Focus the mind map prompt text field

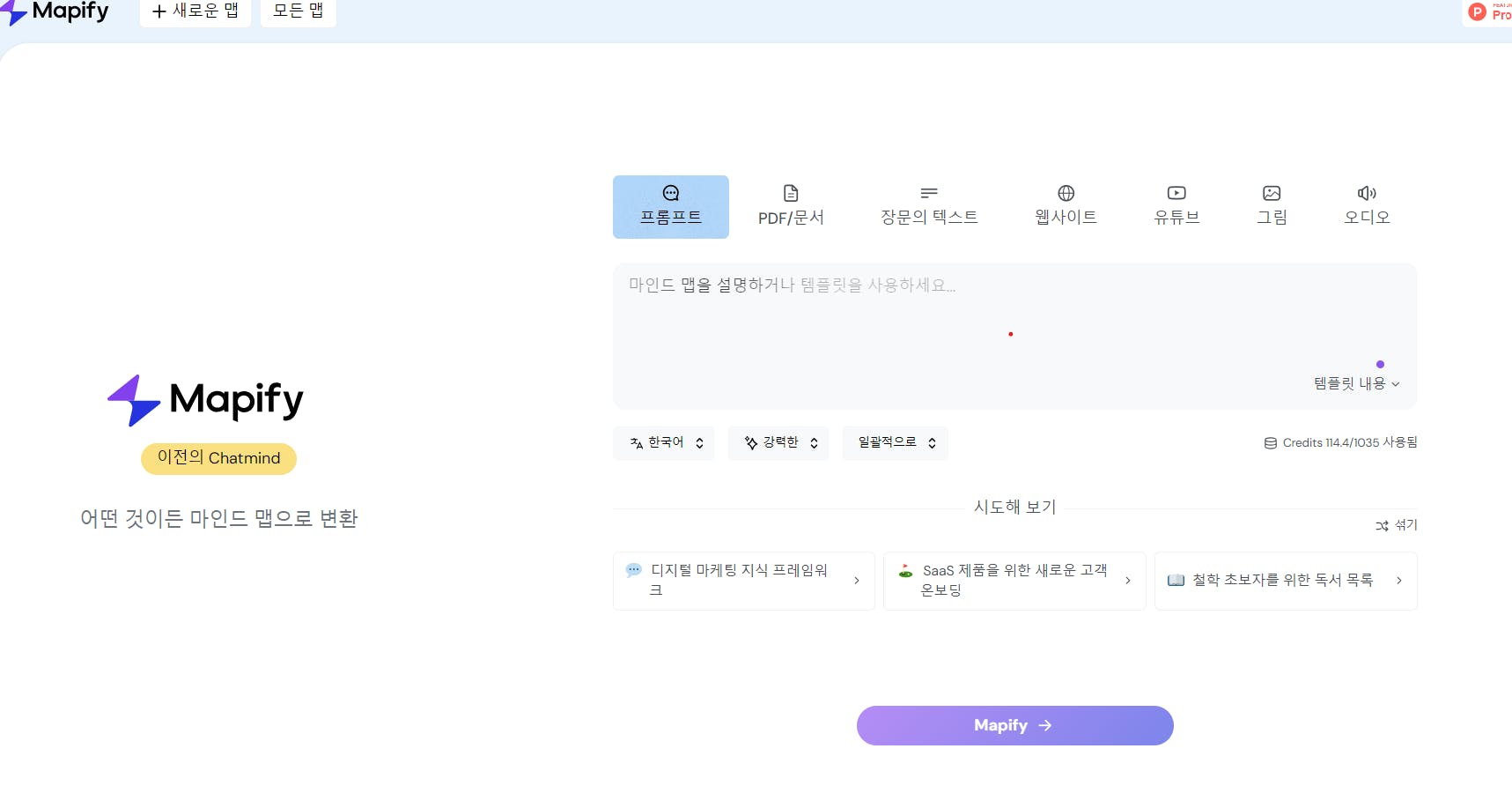[1014, 336]
